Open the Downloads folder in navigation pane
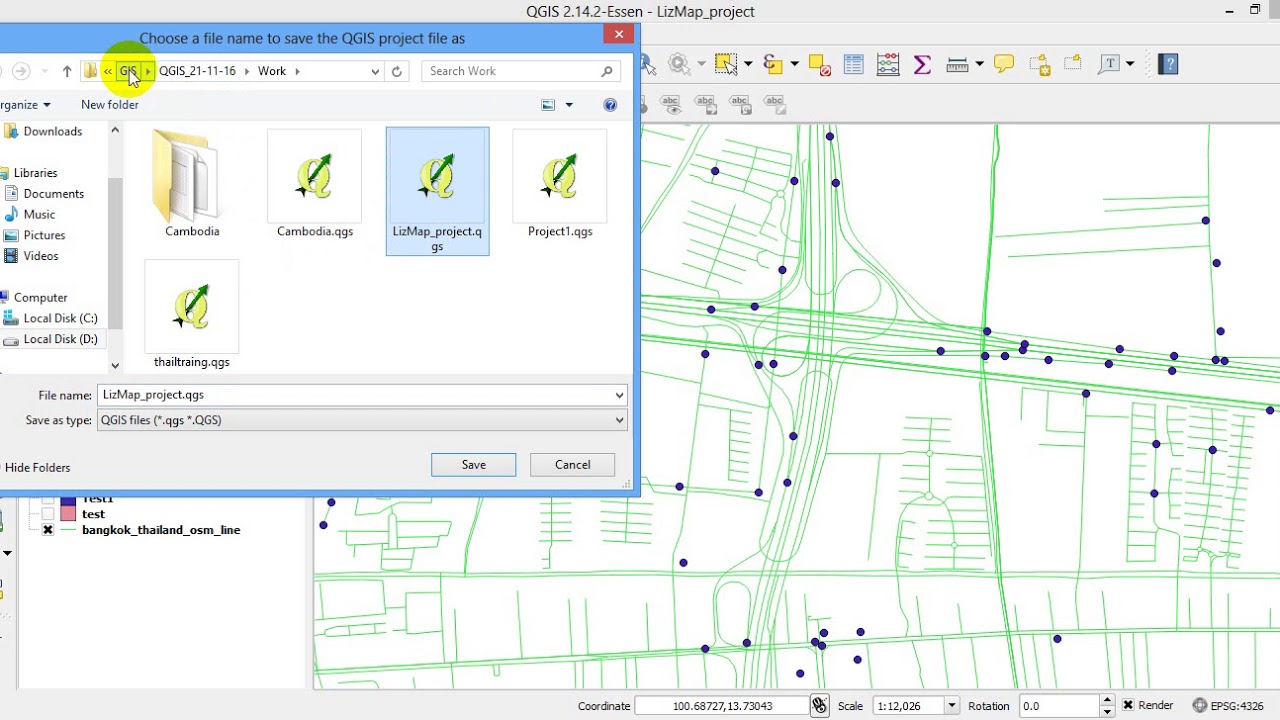Viewport: 1280px width, 720px height. (52, 131)
